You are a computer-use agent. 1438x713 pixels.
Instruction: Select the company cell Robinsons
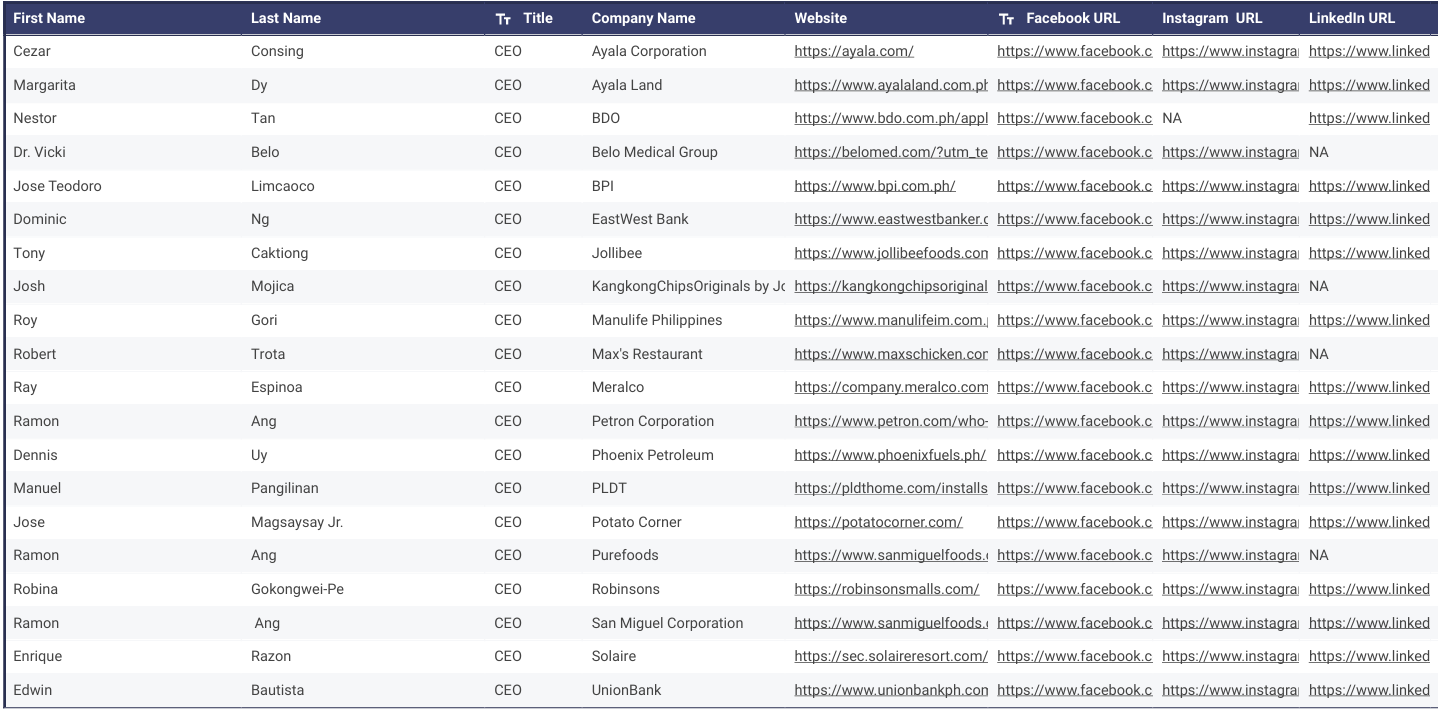(626, 589)
